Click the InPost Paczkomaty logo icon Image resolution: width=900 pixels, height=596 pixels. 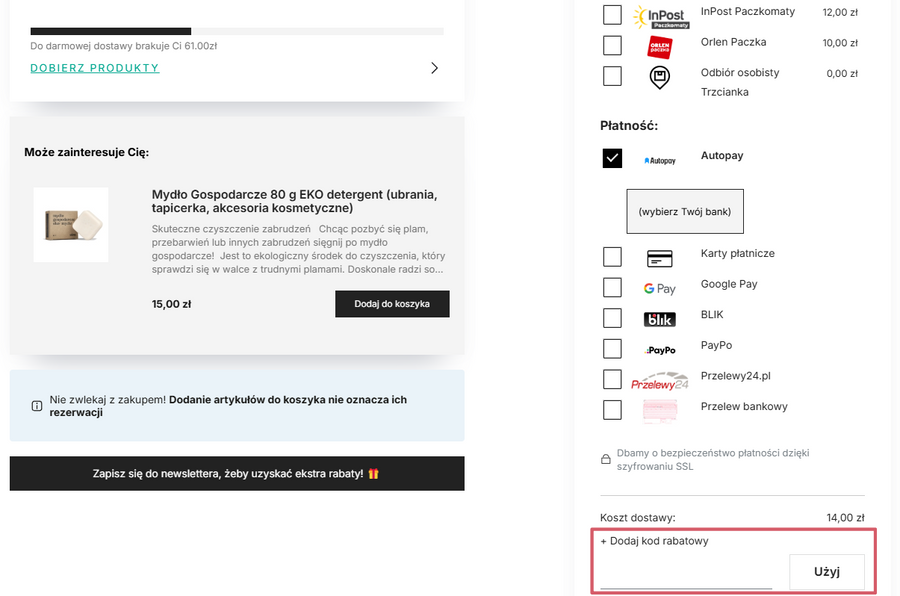tap(659, 16)
